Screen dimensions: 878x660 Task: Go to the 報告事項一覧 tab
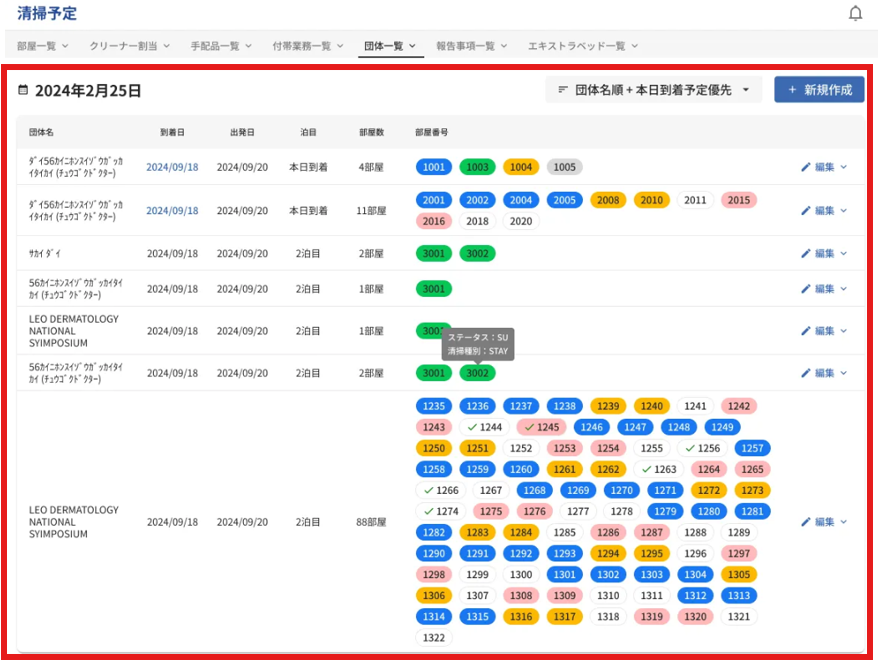[465, 46]
